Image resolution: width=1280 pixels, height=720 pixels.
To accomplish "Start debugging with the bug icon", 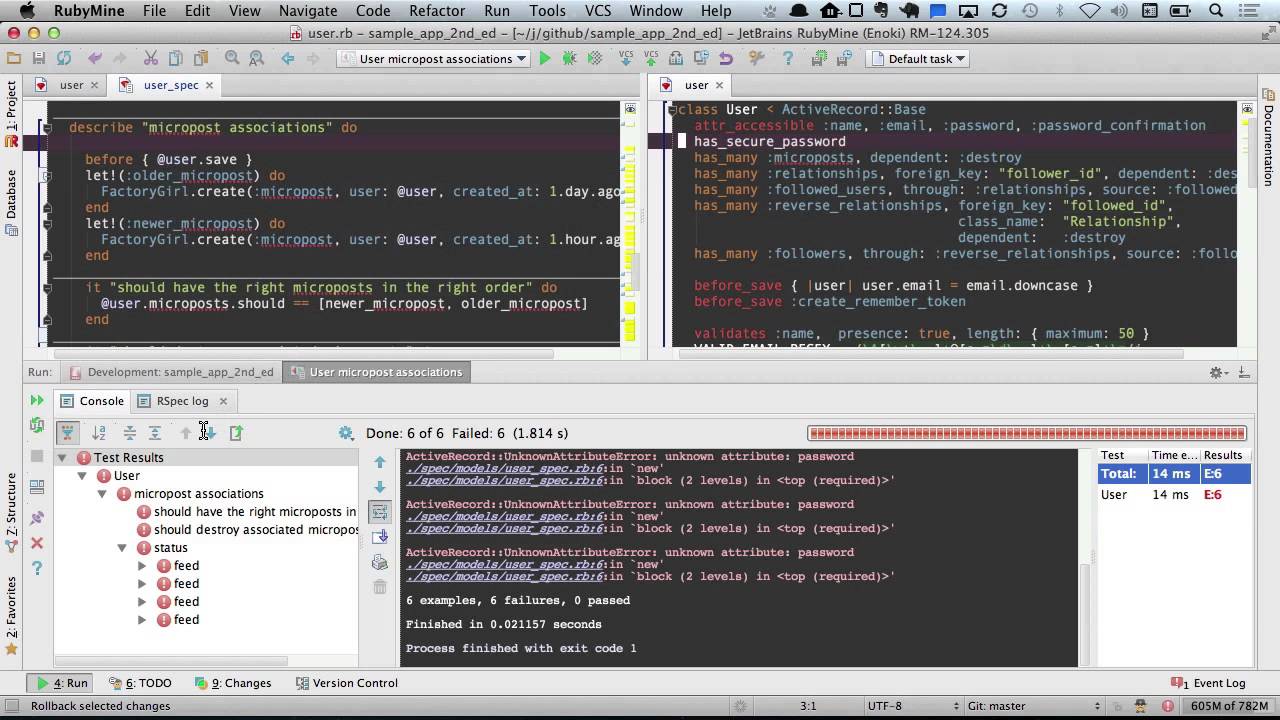I will tap(570, 59).
